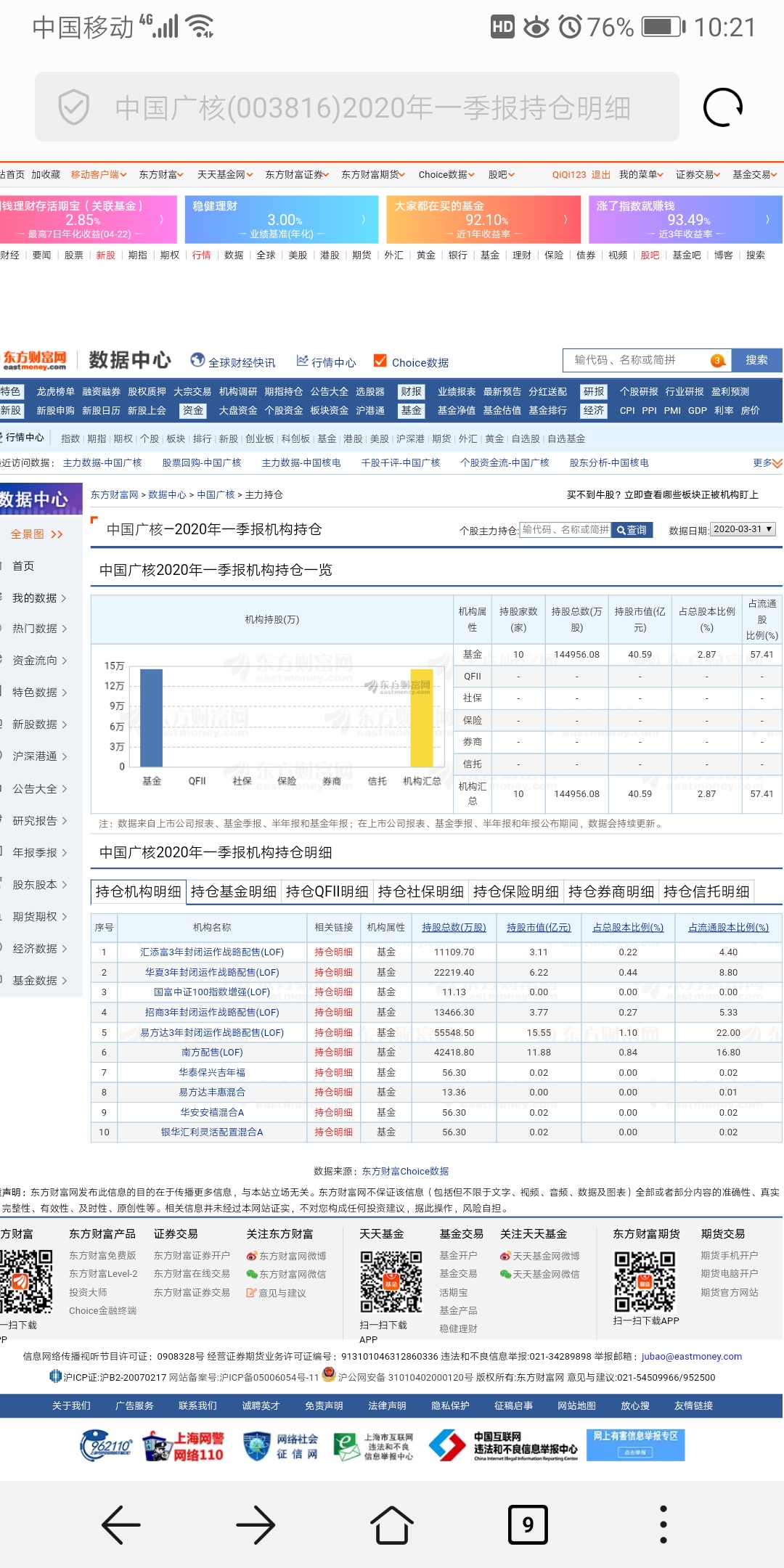Go forward with the browser forward arrow
The image size is (784, 1568).
click(256, 1524)
